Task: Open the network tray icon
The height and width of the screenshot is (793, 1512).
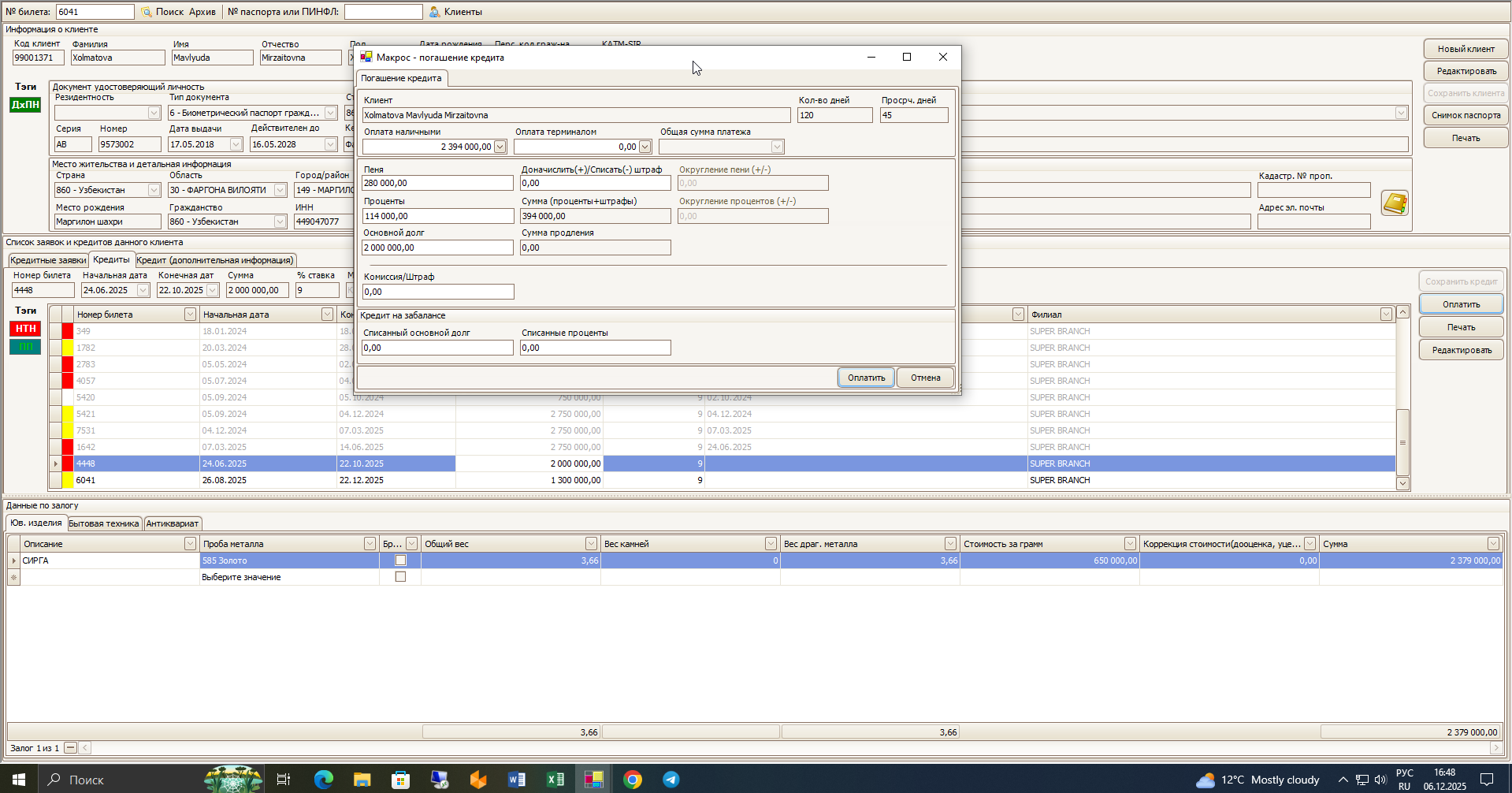Action: click(x=1362, y=780)
